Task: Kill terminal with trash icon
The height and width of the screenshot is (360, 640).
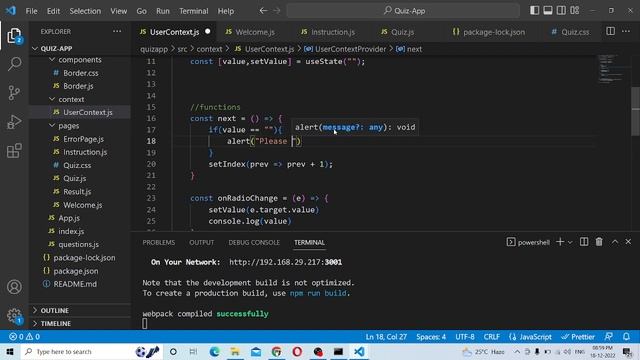Action: [599, 242]
